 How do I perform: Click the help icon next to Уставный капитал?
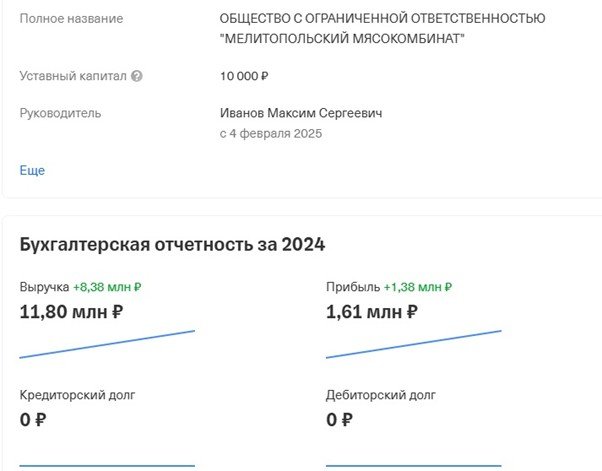click(137, 76)
